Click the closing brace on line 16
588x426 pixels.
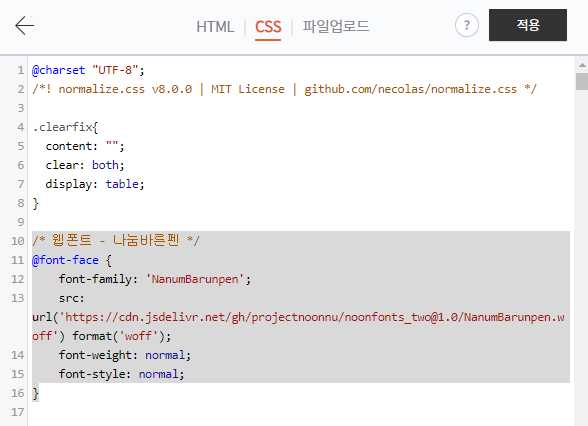click(36, 393)
